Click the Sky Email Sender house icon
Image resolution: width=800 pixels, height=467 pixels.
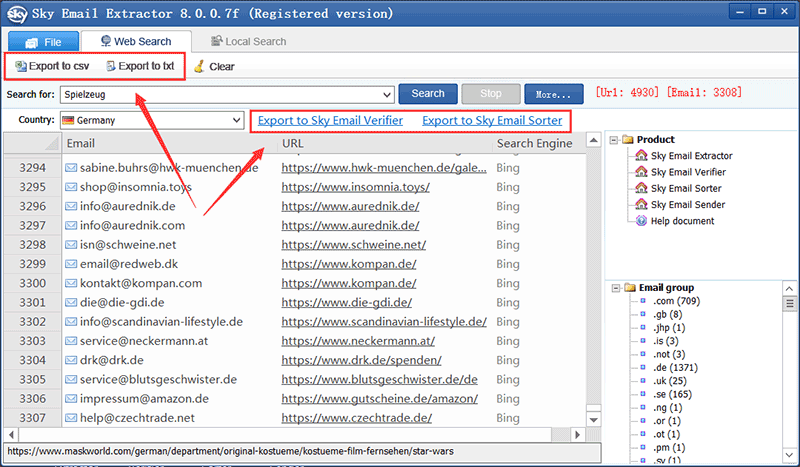641,205
